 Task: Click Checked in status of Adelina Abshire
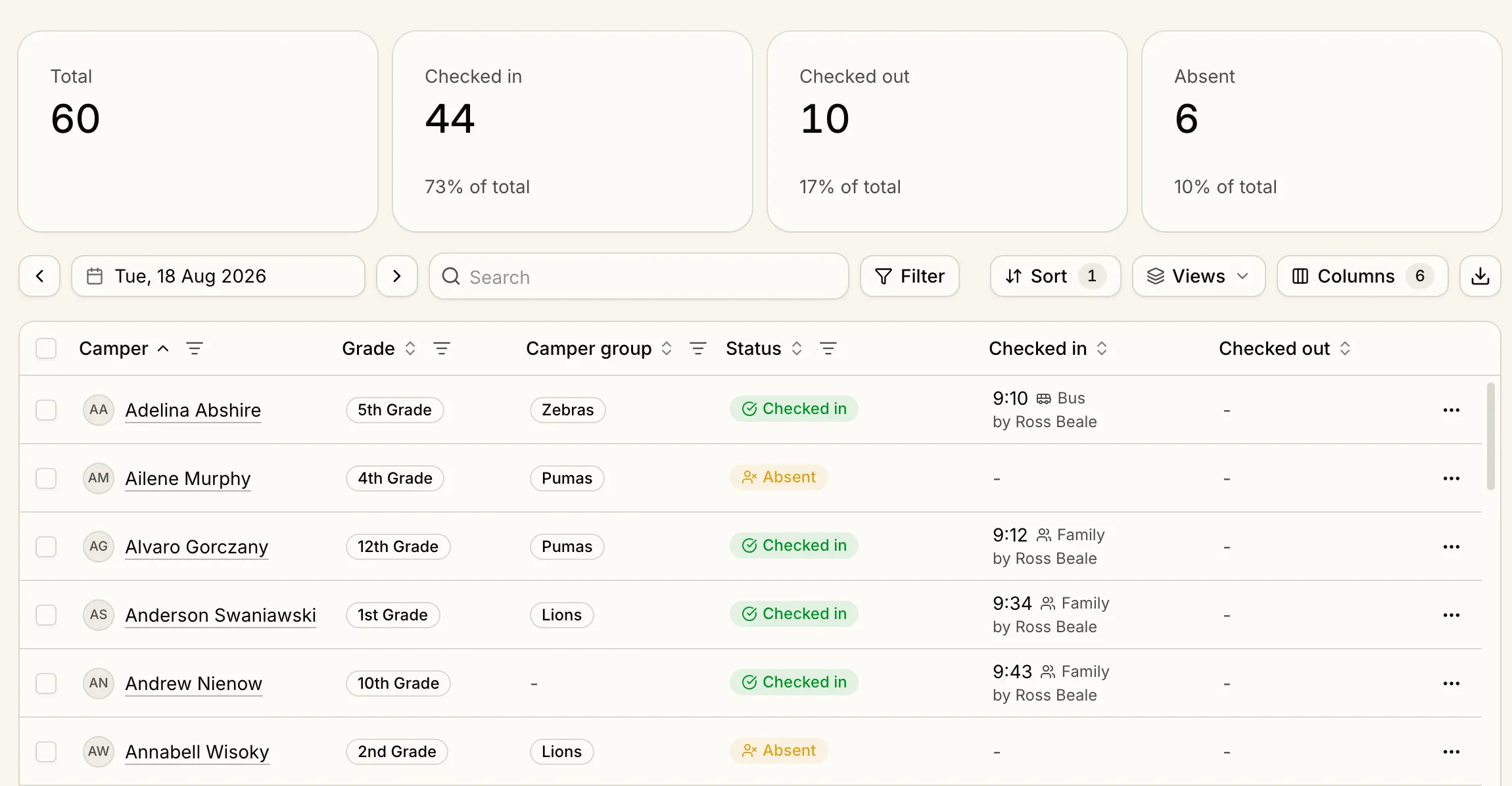coord(794,409)
